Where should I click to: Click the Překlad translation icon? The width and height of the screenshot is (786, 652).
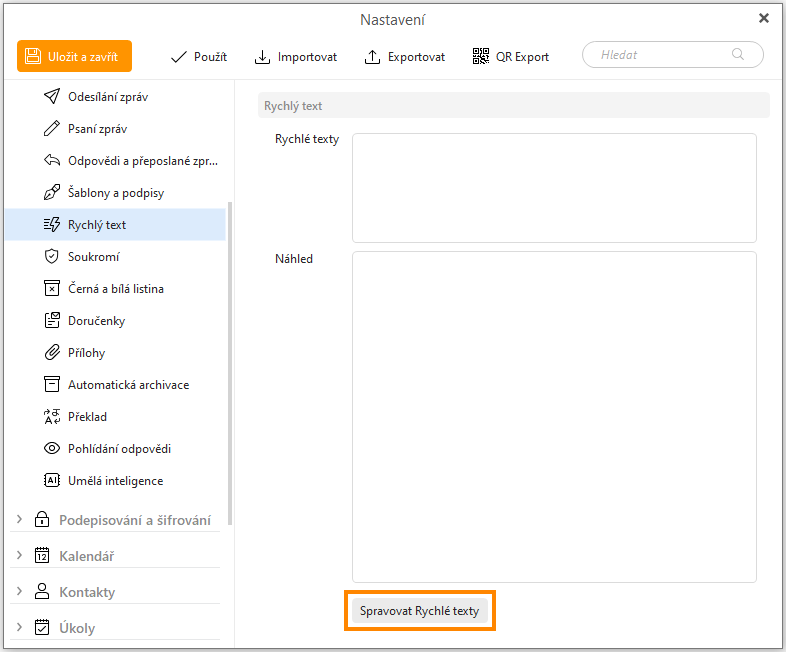pos(52,417)
